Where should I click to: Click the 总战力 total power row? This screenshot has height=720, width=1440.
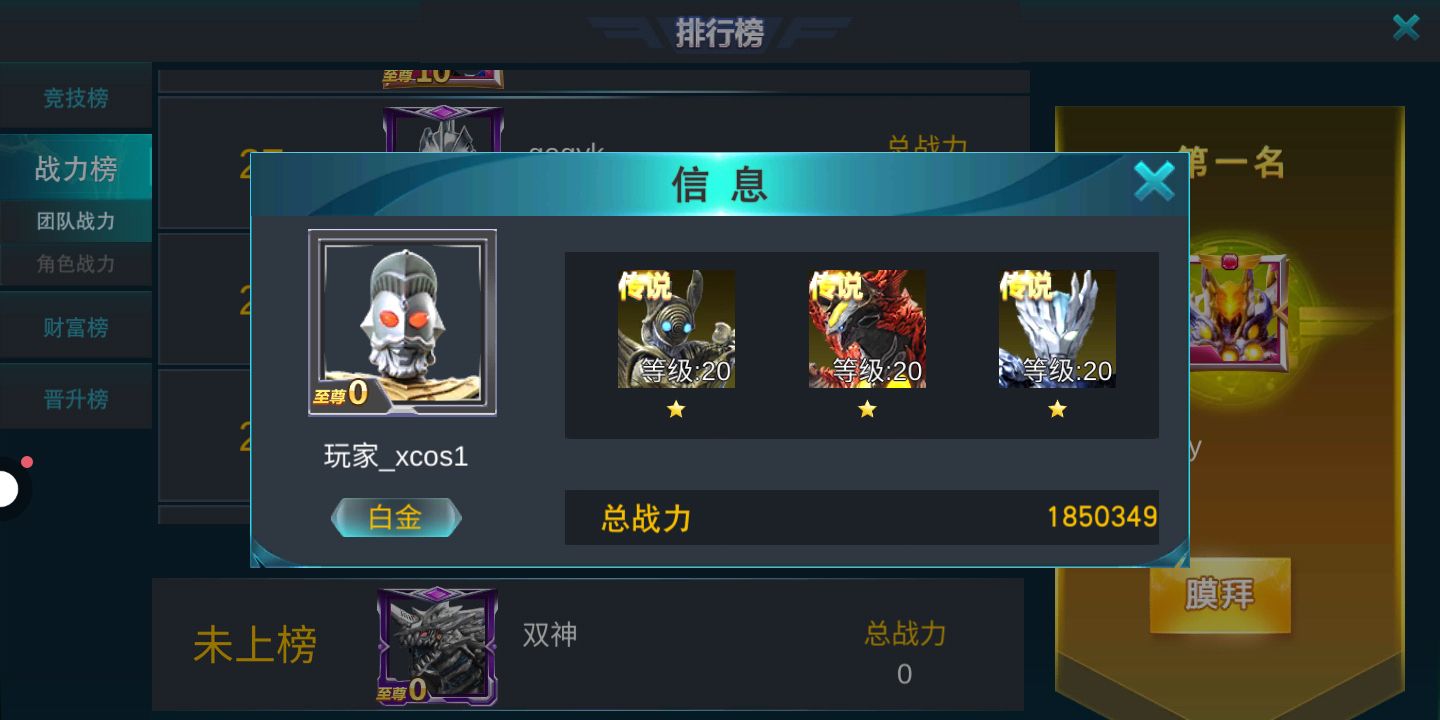pos(861,517)
